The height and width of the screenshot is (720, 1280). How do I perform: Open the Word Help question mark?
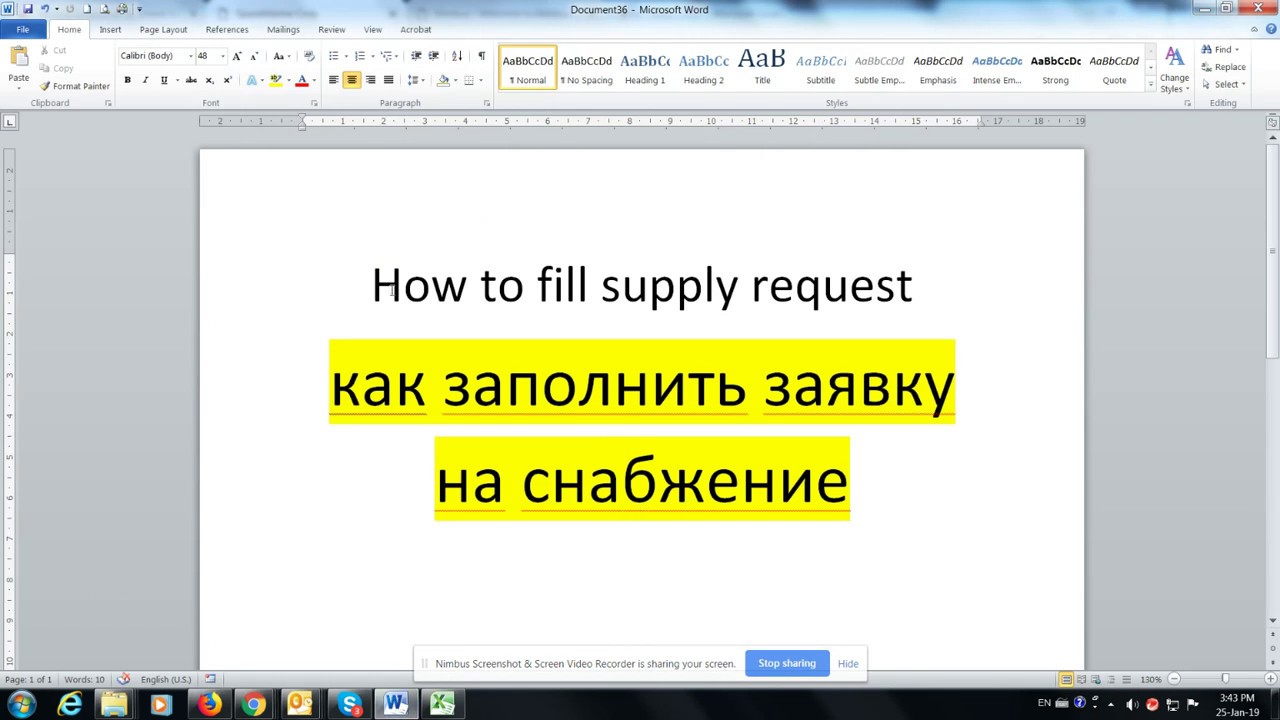(x=1272, y=29)
